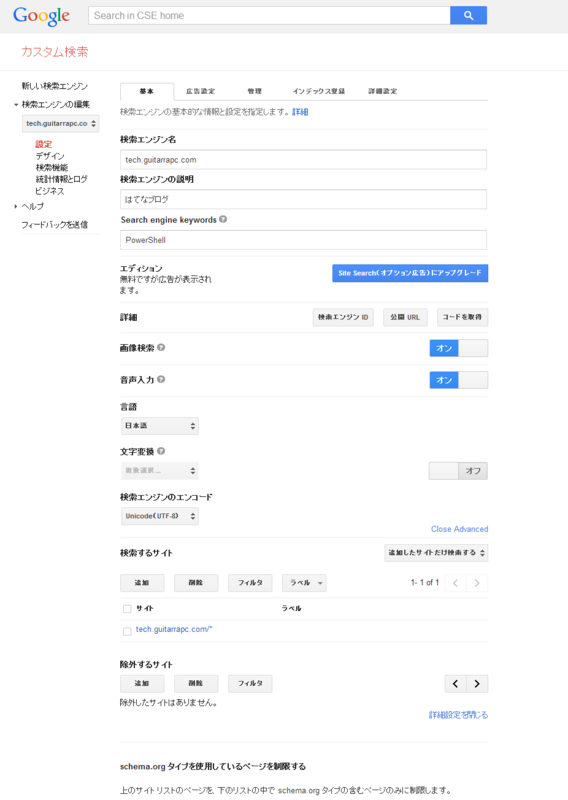This screenshot has width=568, height=800.
Task: Click help icon next to Search engine keywords
Action: click(x=223, y=219)
